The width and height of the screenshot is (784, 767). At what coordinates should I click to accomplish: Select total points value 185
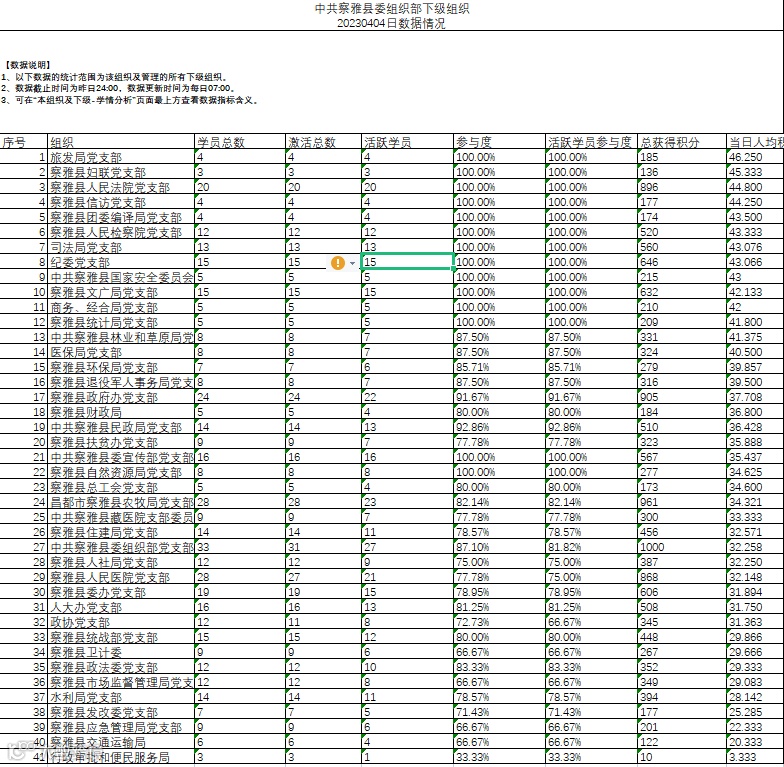(x=682, y=157)
